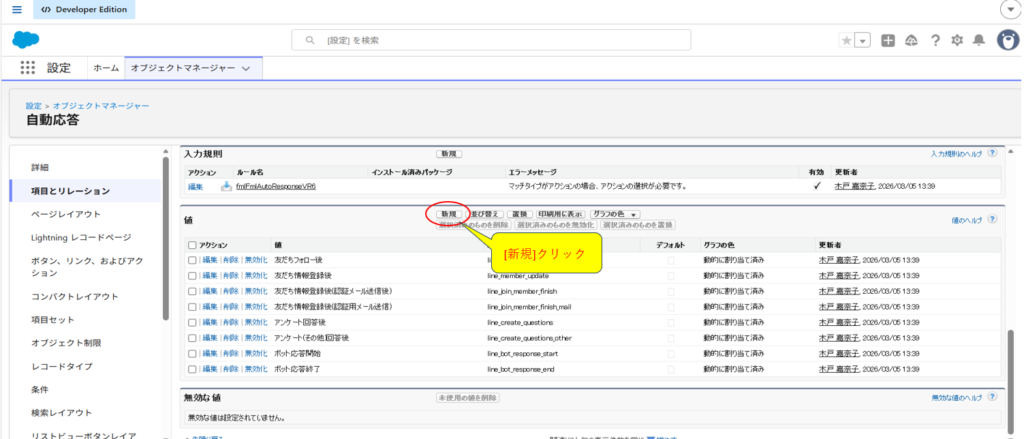Check the box for アンケート回答後 row

point(192,322)
